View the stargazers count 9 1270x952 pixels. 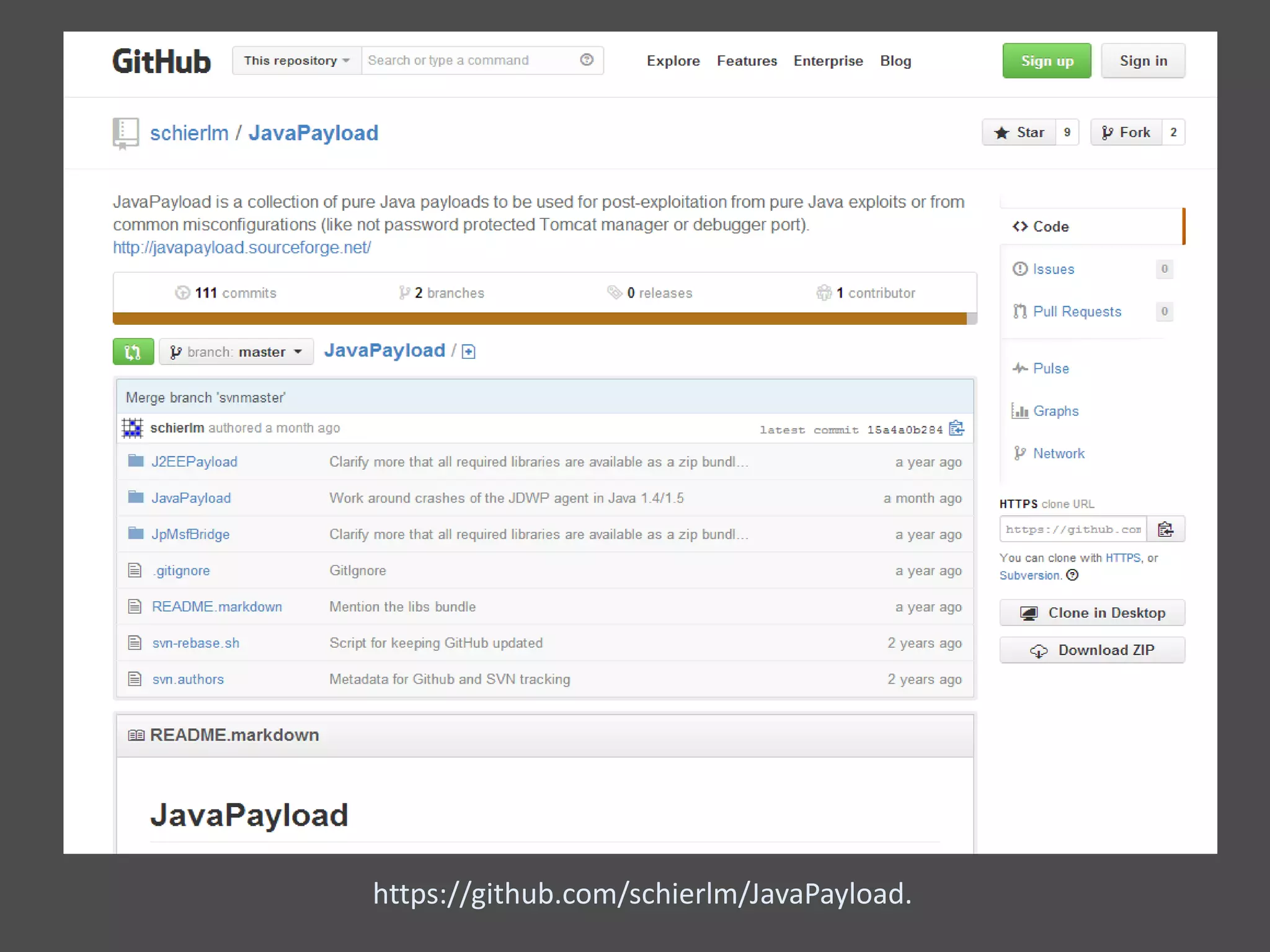click(x=1067, y=132)
